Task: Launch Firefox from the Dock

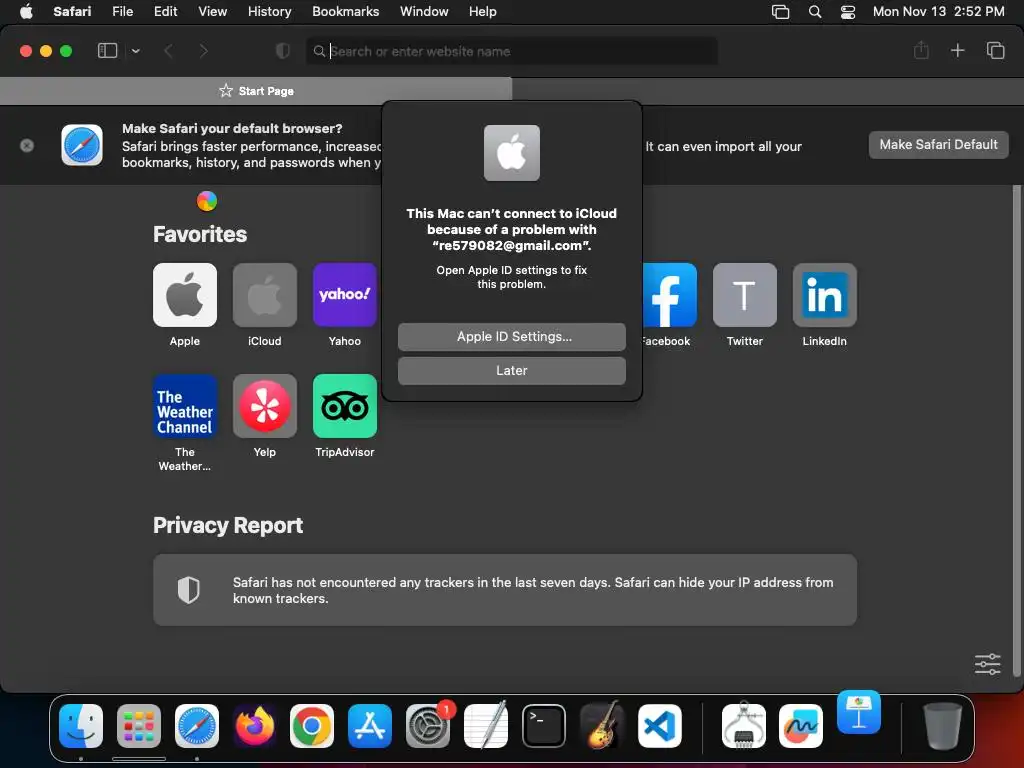Action: (254, 726)
